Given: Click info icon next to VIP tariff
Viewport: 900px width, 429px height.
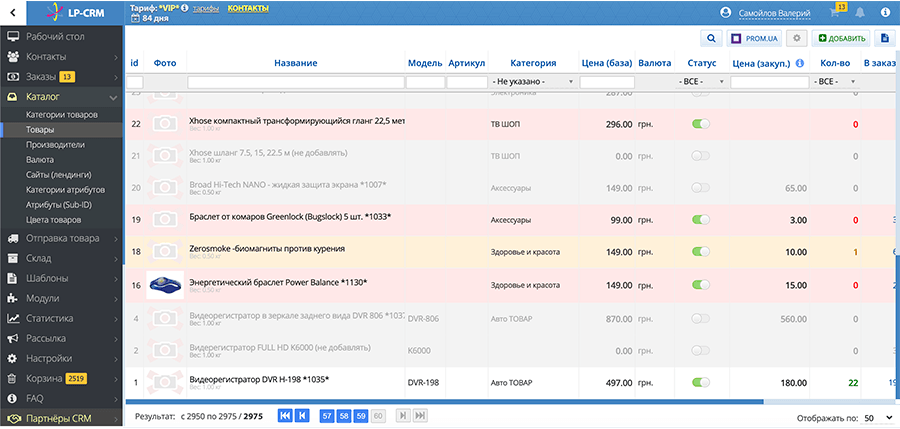Looking at the screenshot, I should 184,8.
